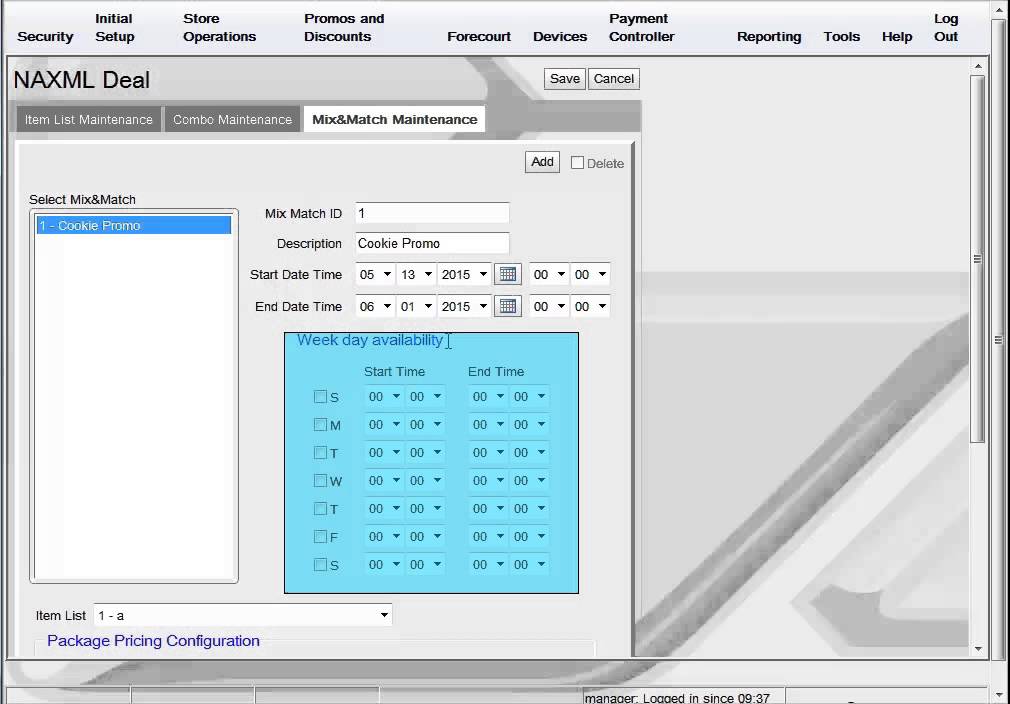Image resolution: width=1010 pixels, height=704 pixels.
Task: Click the Package Pricing Configuration heading
Action: tap(153, 641)
